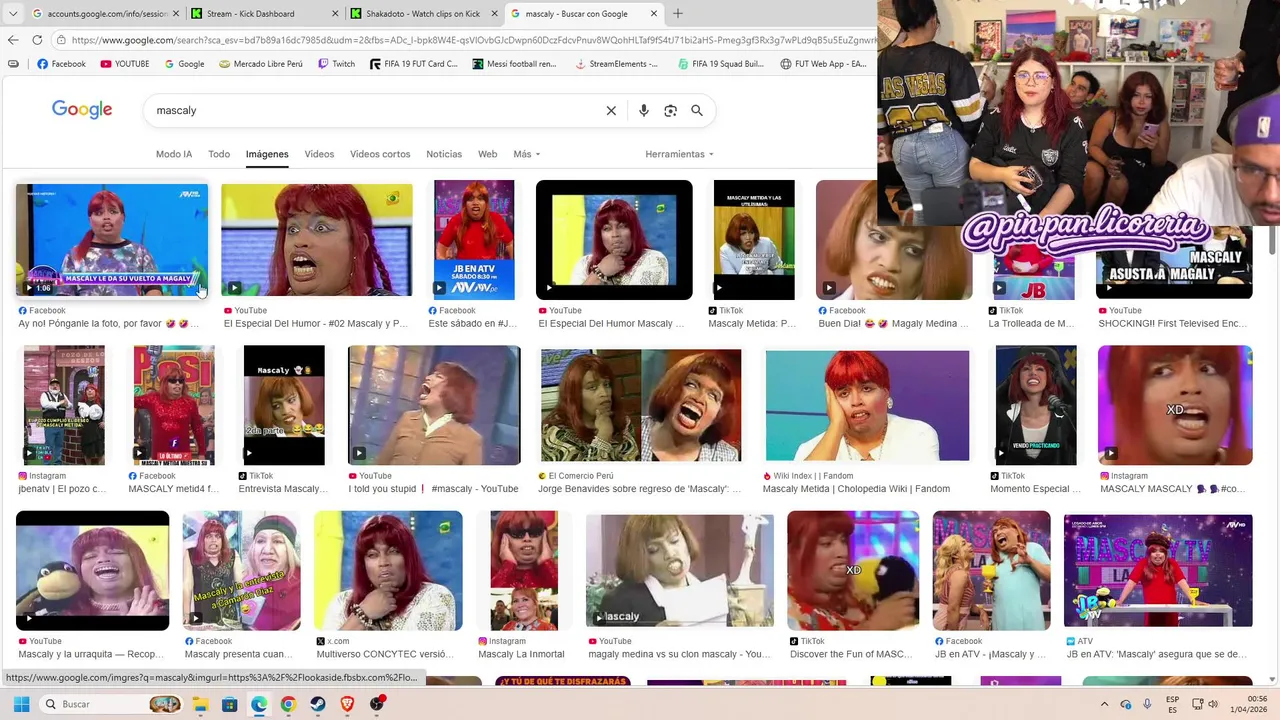Open Facebook bookmark in bookmarks bar
The image size is (1280, 720).
pos(62,64)
